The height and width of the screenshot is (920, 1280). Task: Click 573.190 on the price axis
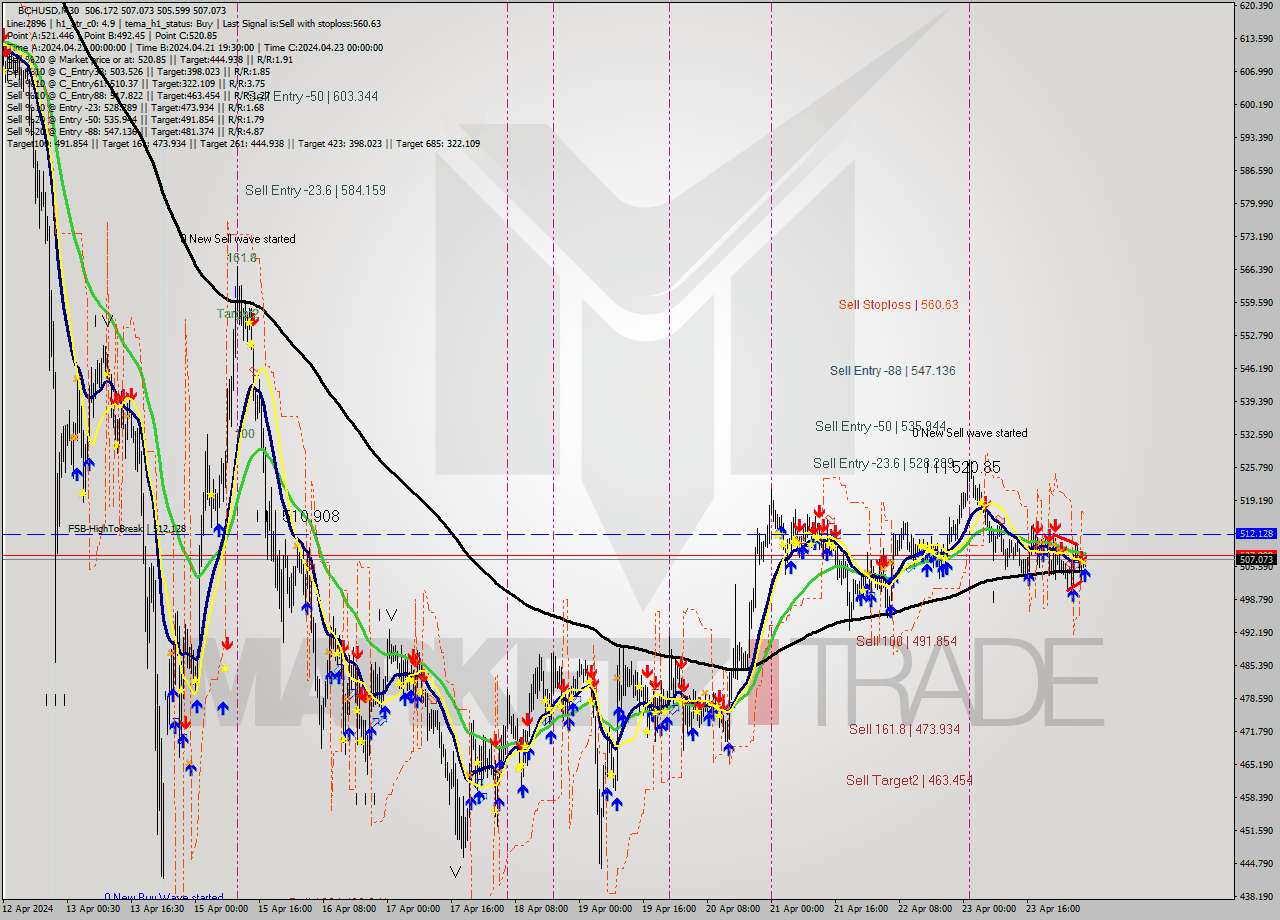1254,237
